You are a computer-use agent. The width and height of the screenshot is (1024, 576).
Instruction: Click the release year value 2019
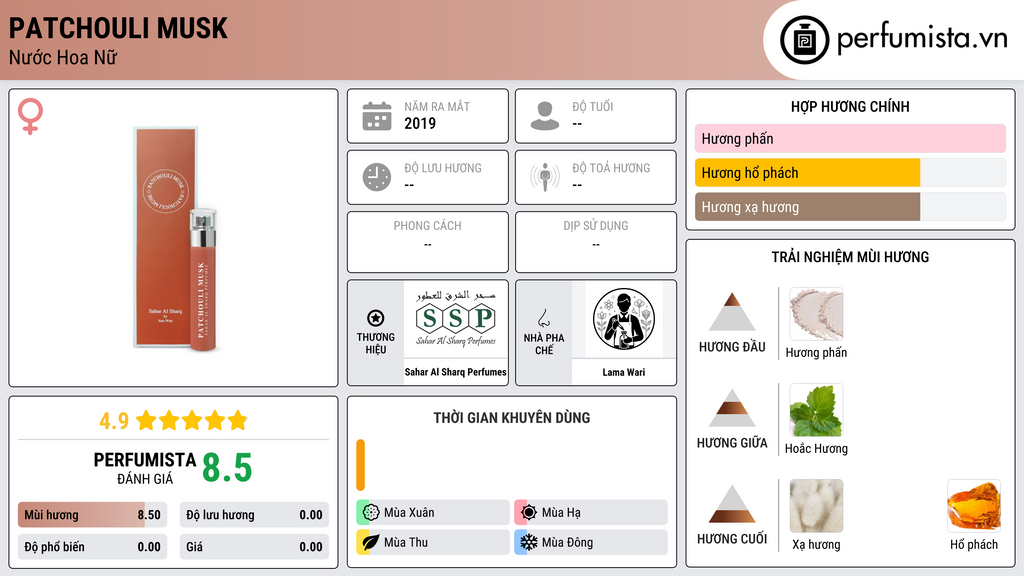point(420,123)
